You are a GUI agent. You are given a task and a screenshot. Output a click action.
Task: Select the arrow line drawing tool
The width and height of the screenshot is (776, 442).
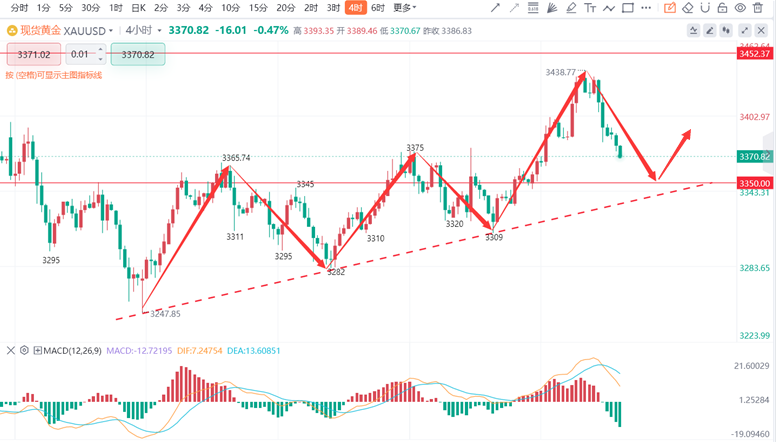pyautogui.click(x=495, y=8)
